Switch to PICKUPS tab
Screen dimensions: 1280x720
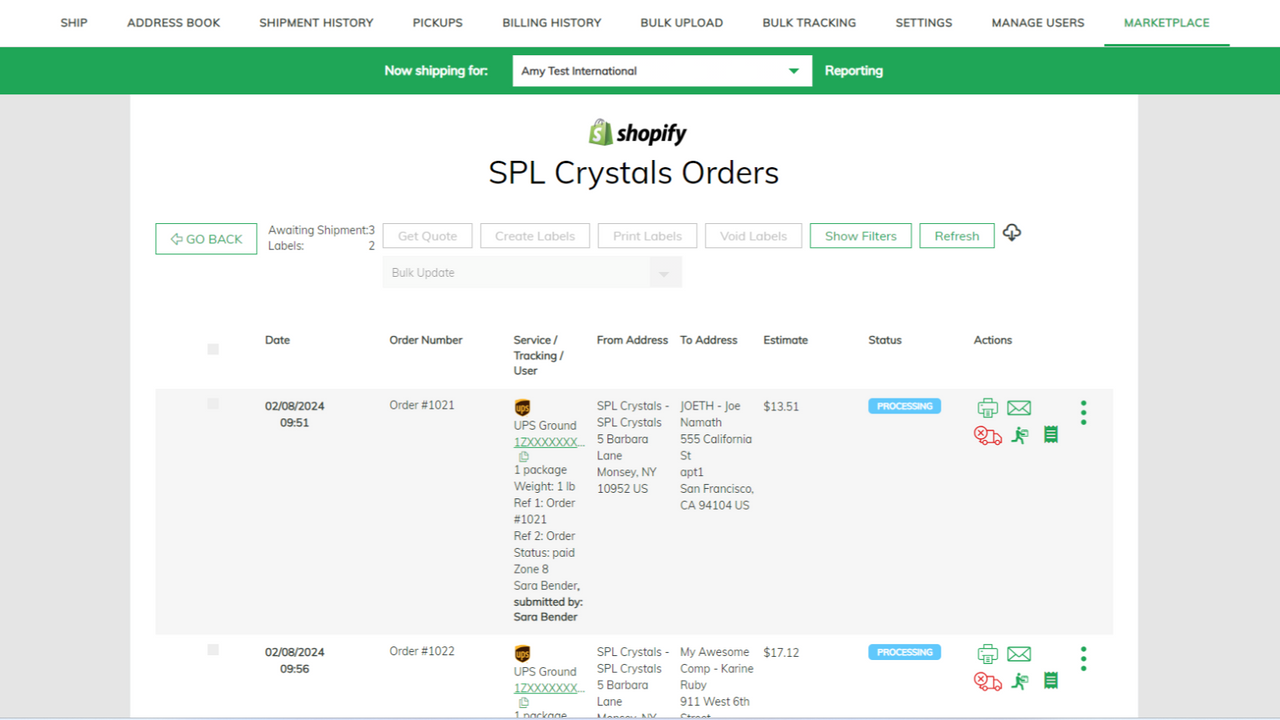click(438, 22)
